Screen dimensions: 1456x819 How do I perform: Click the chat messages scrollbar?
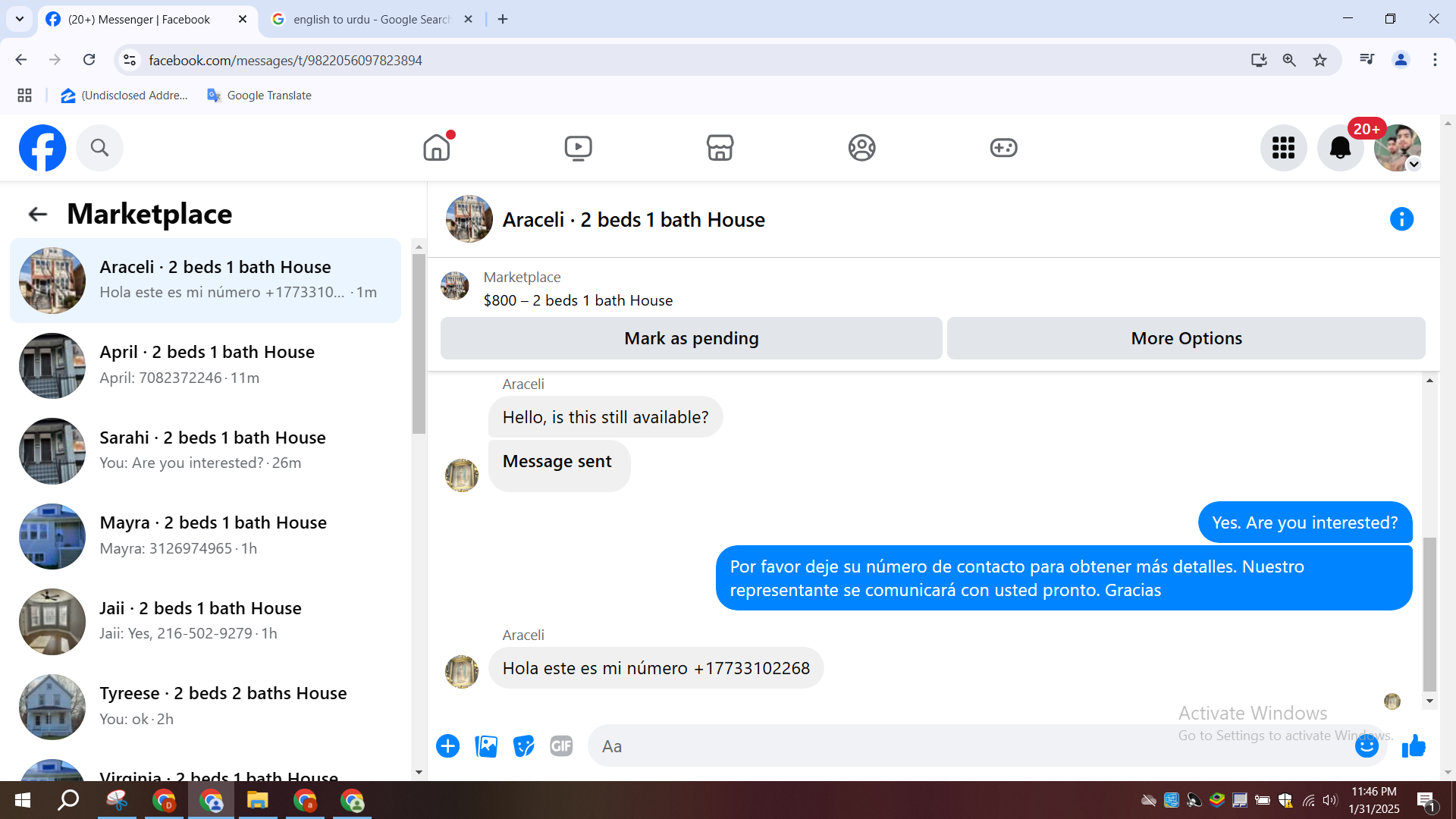(1429, 613)
